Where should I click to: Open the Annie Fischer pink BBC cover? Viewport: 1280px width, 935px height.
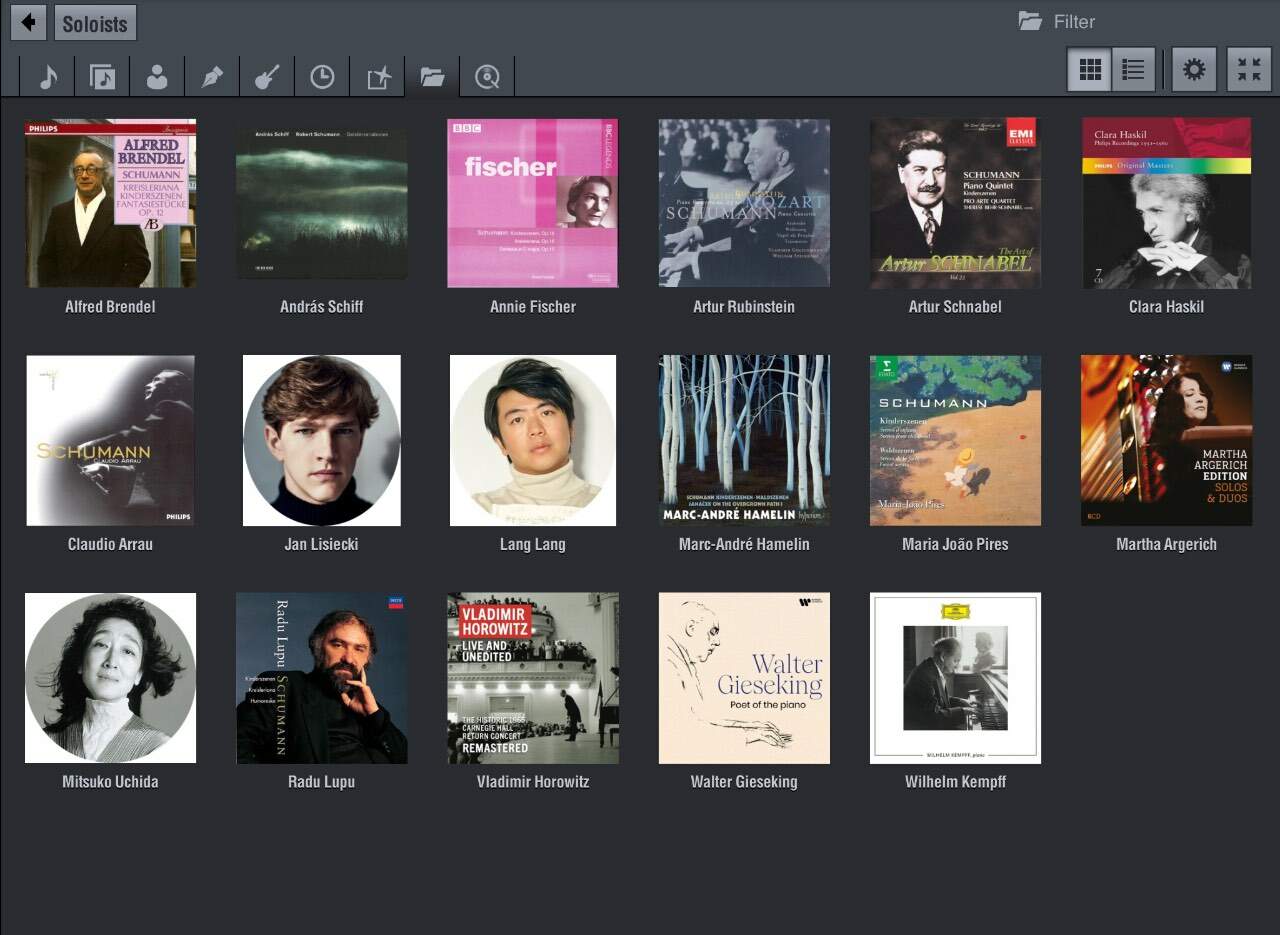click(x=533, y=203)
